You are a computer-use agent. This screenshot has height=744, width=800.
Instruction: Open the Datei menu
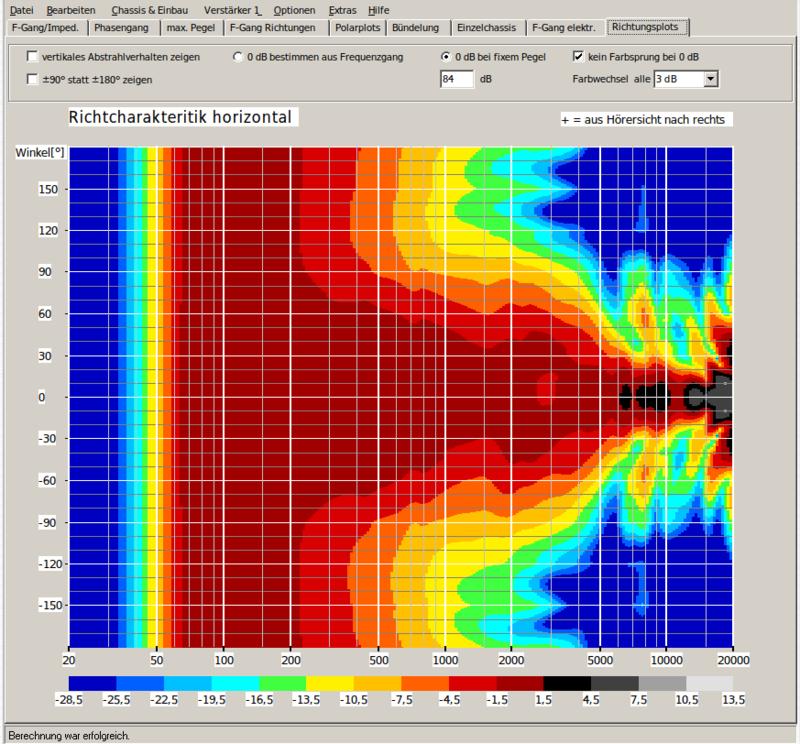click(x=21, y=9)
